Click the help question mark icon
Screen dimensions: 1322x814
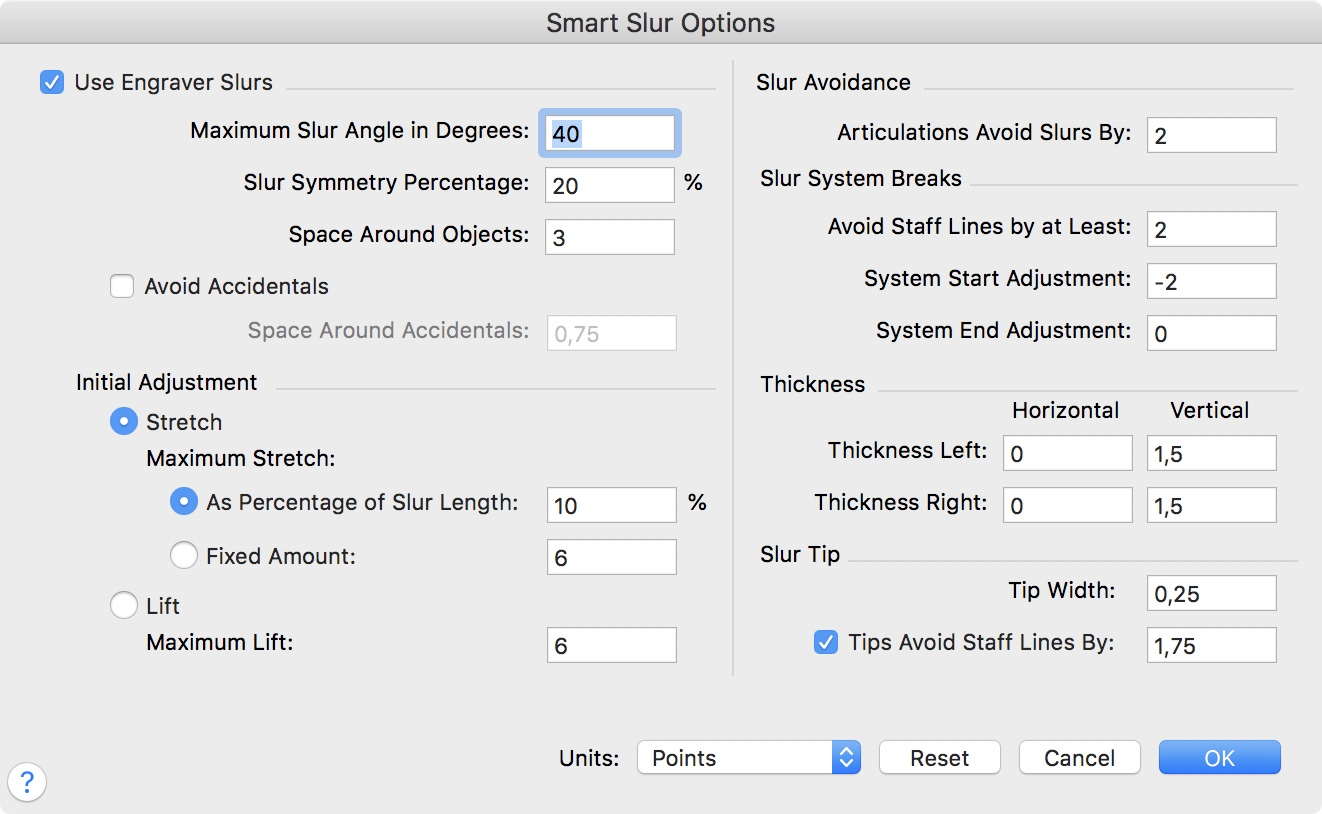click(x=27, y=783)
